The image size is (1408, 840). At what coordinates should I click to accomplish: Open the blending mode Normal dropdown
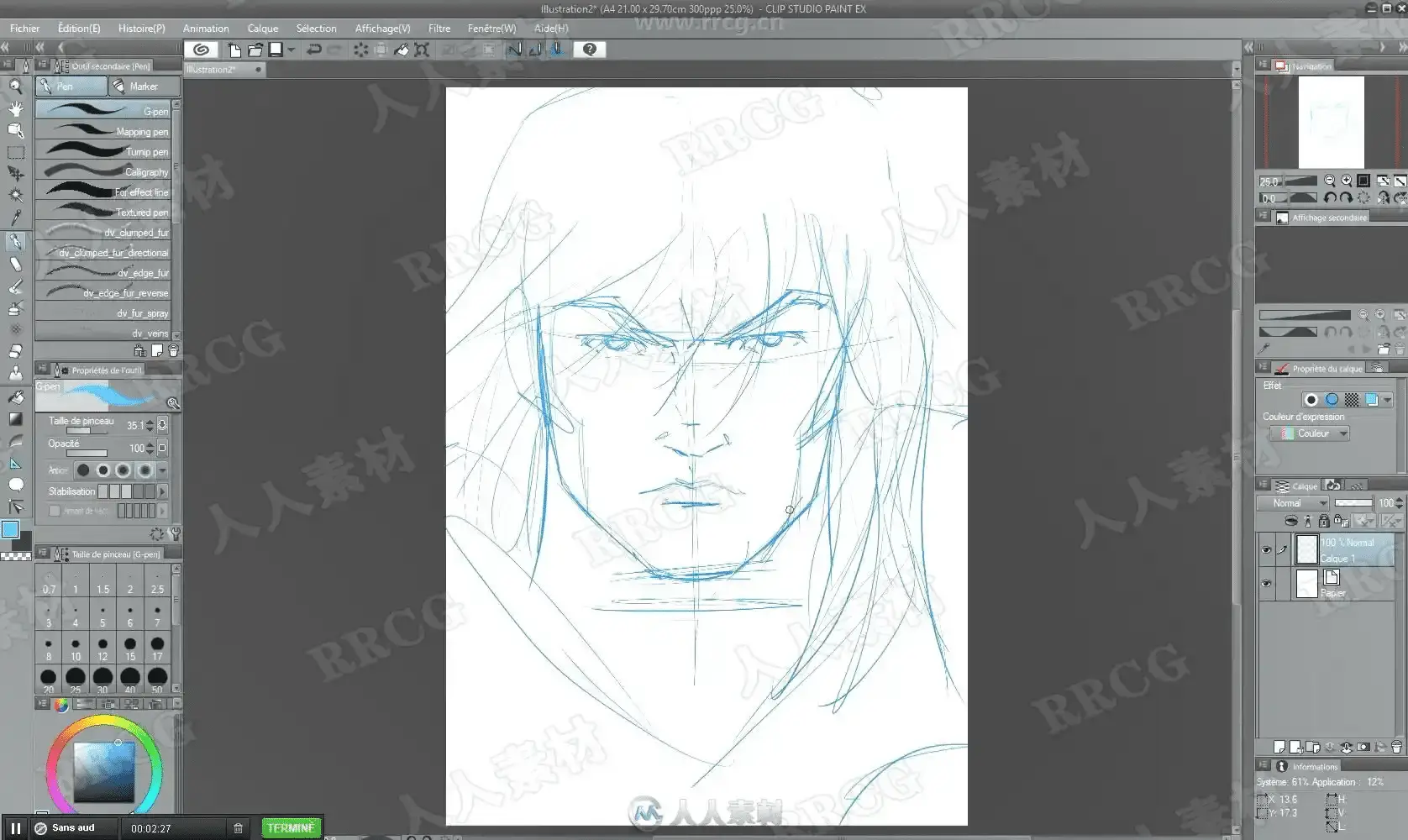tap(1293, 503)
